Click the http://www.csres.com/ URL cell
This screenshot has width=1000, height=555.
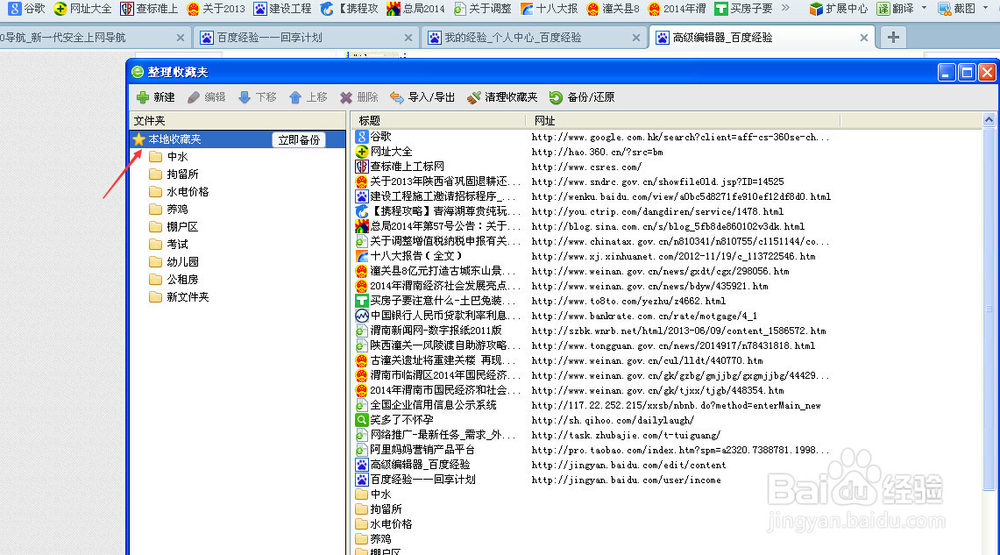point(587,167)
